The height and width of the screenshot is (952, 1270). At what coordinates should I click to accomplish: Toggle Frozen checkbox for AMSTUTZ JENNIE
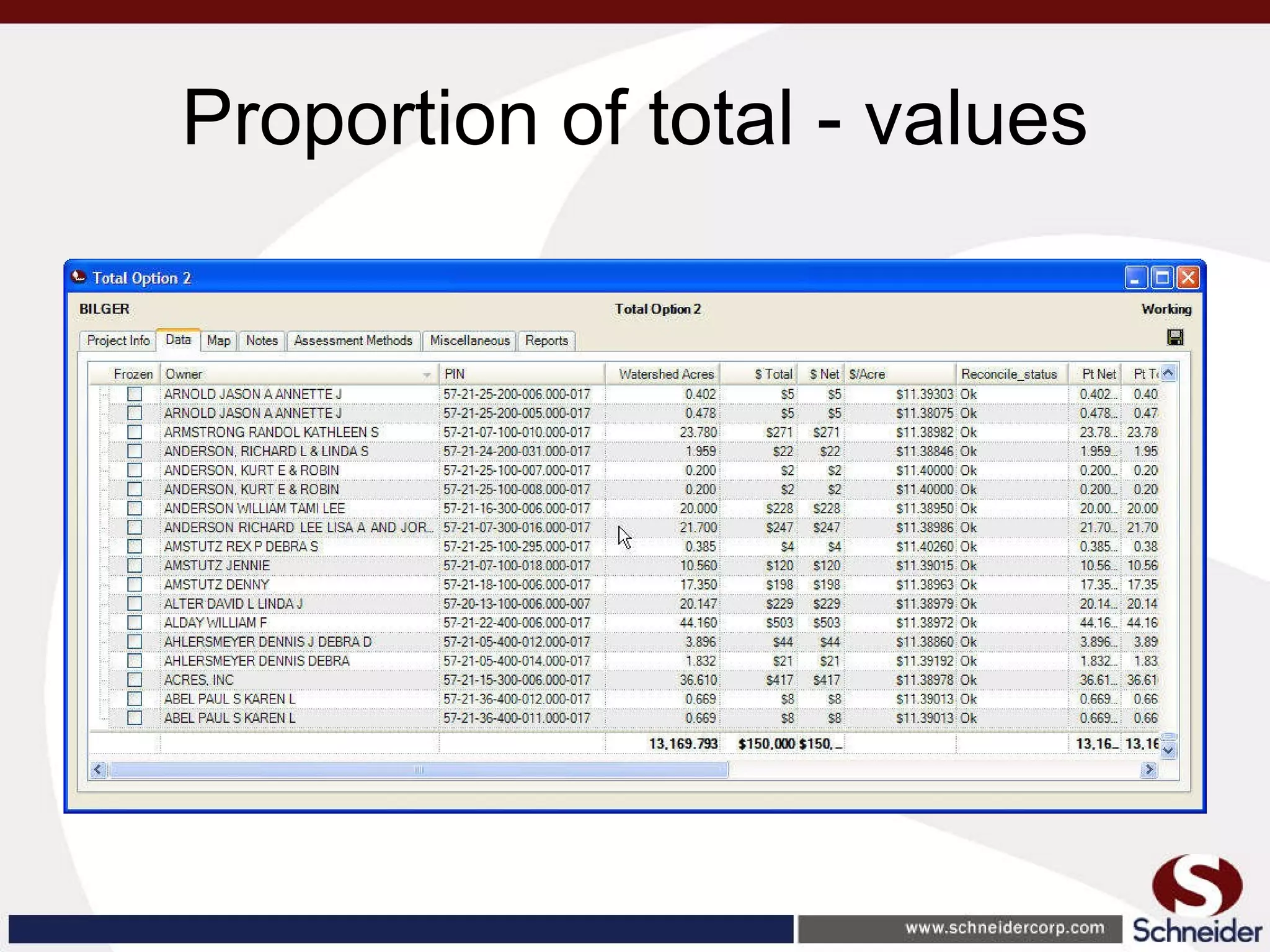coord(135,565)
